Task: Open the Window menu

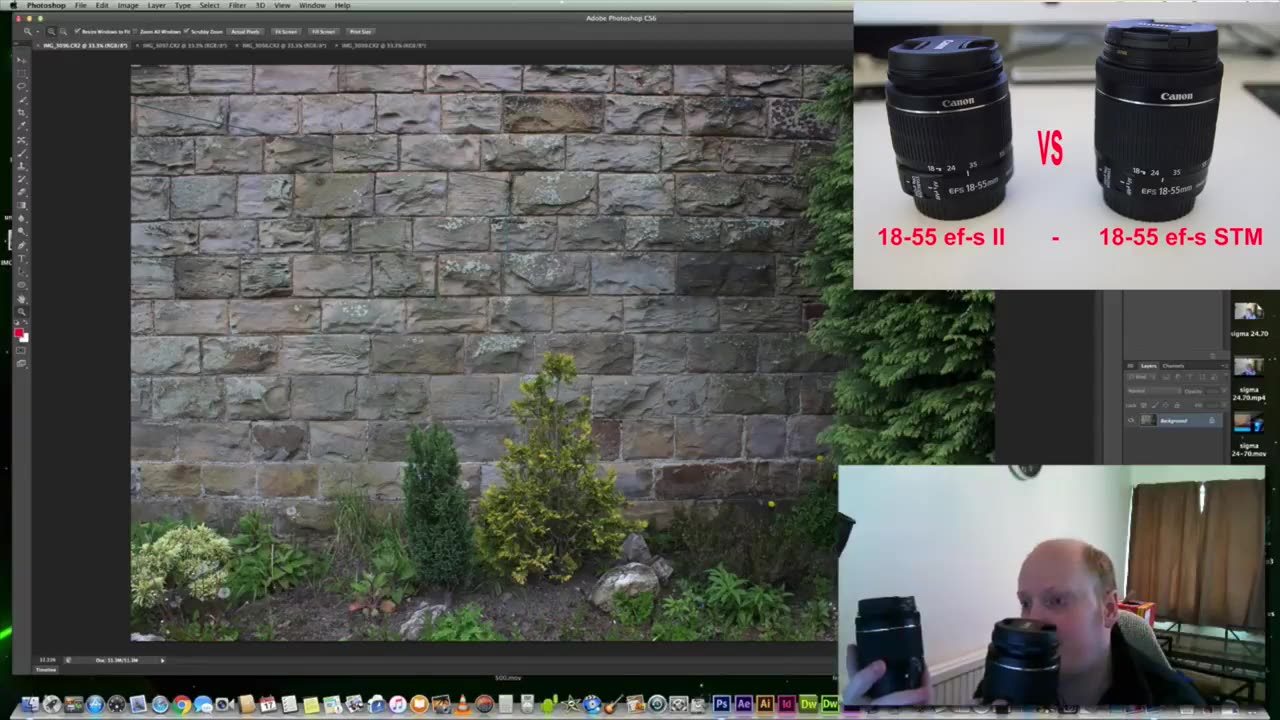Action: (312, 5)
